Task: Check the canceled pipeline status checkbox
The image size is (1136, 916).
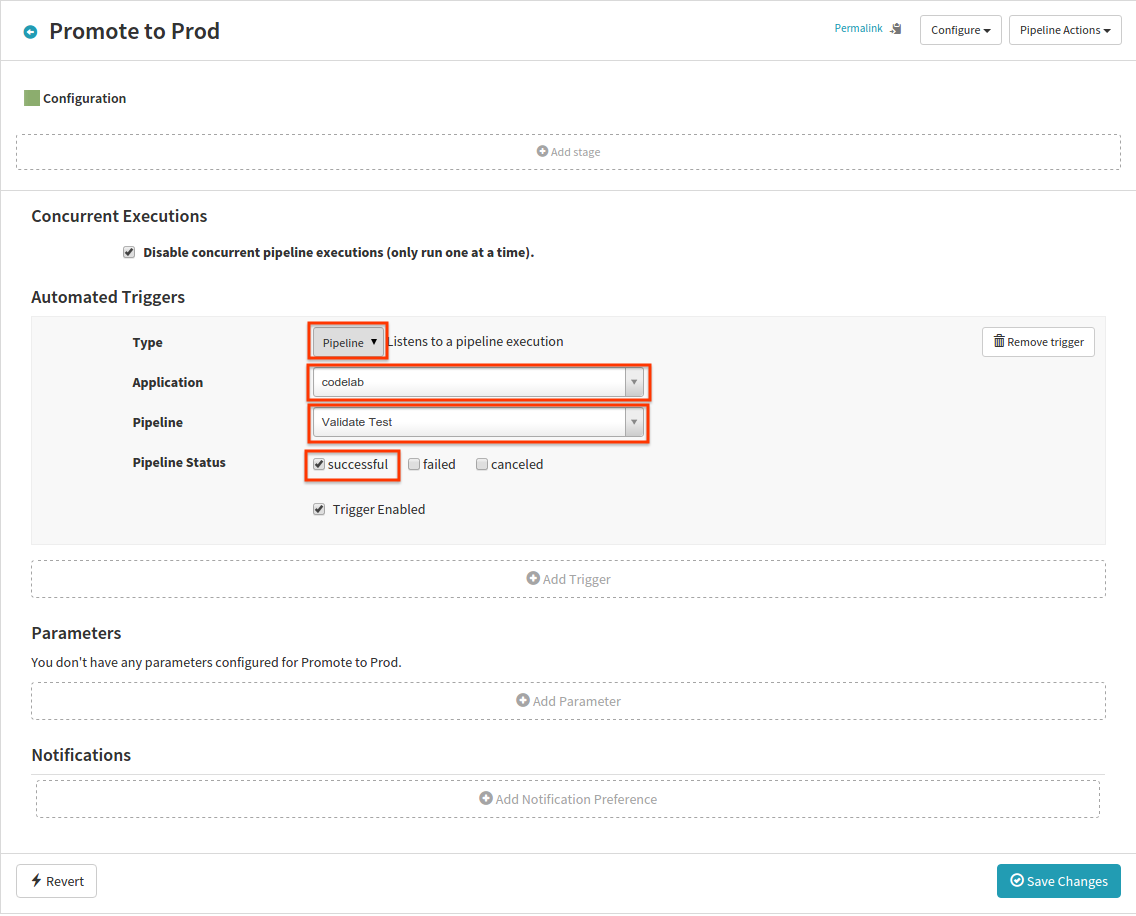Action: 482,464
